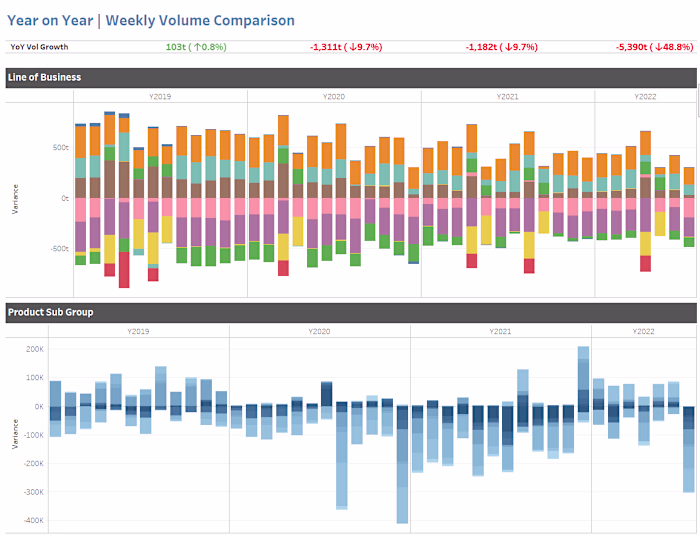Click the YoY Vol Growth label
Image resolution: width=700 pixels, height=537 pixels.
tap(39, 47)
